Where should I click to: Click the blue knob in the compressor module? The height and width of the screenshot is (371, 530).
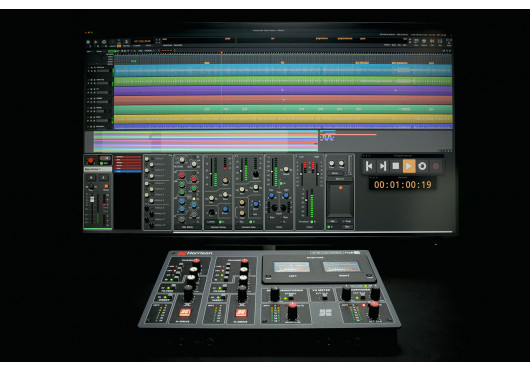click(225, 209)
